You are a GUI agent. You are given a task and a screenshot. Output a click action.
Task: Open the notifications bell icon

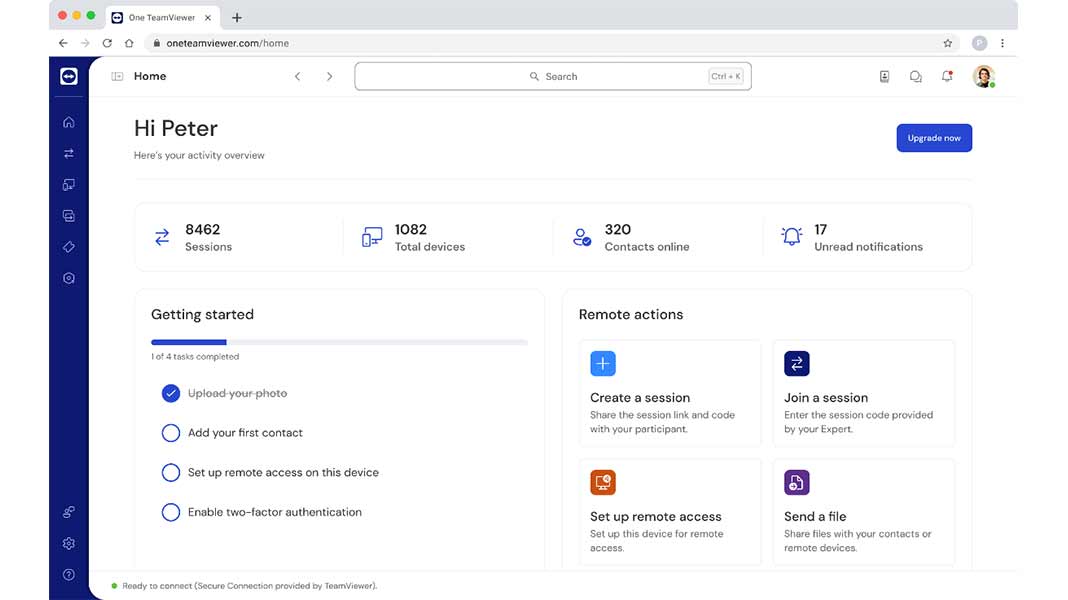pos(947,76)
